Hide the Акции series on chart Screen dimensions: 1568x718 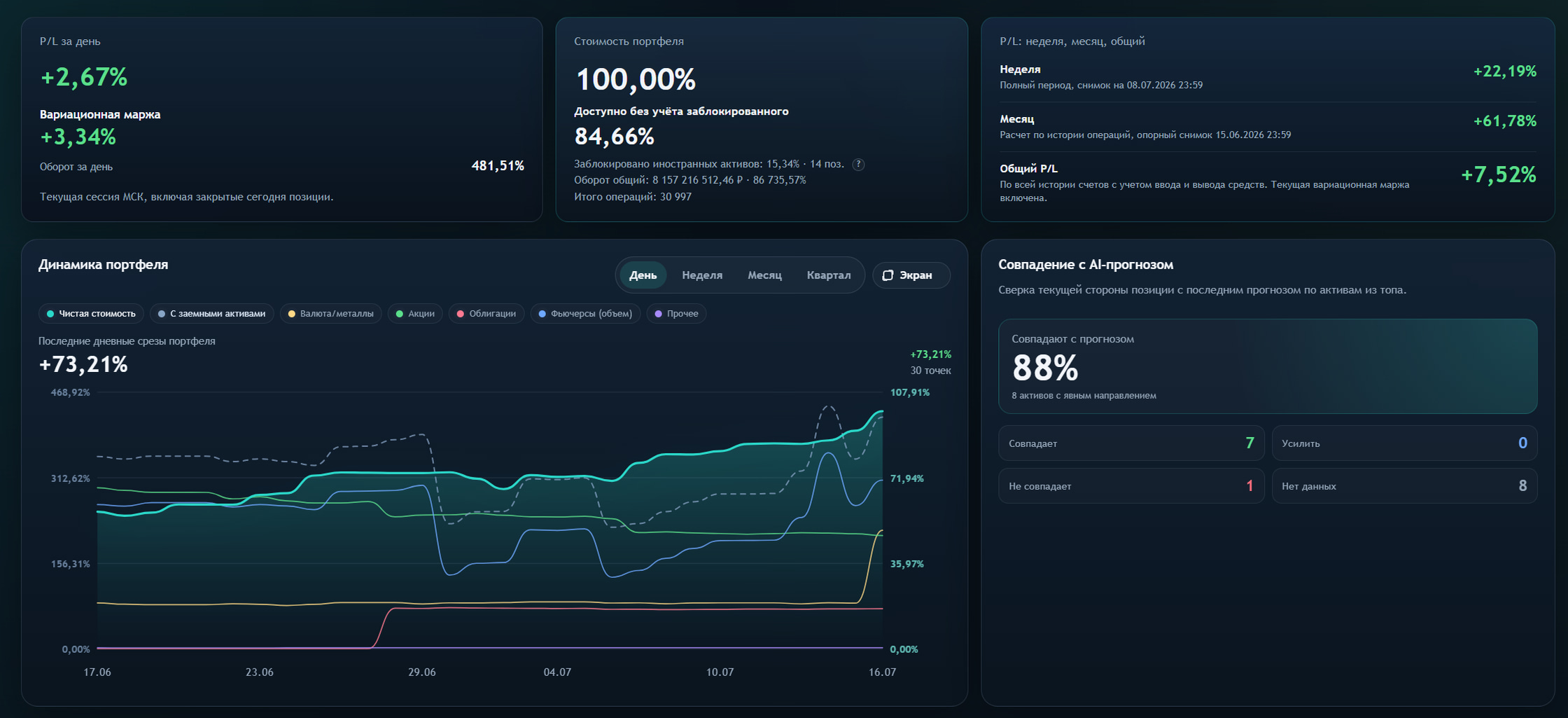[x=415, y=314]
